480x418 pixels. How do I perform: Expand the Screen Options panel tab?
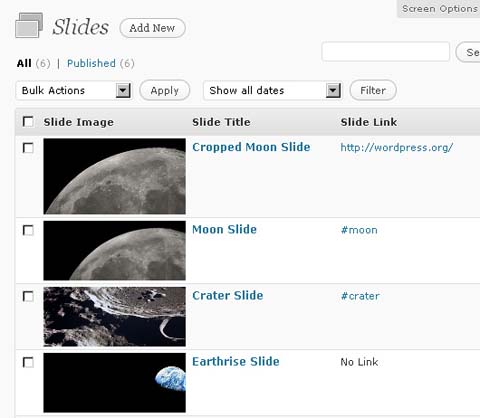439,9
